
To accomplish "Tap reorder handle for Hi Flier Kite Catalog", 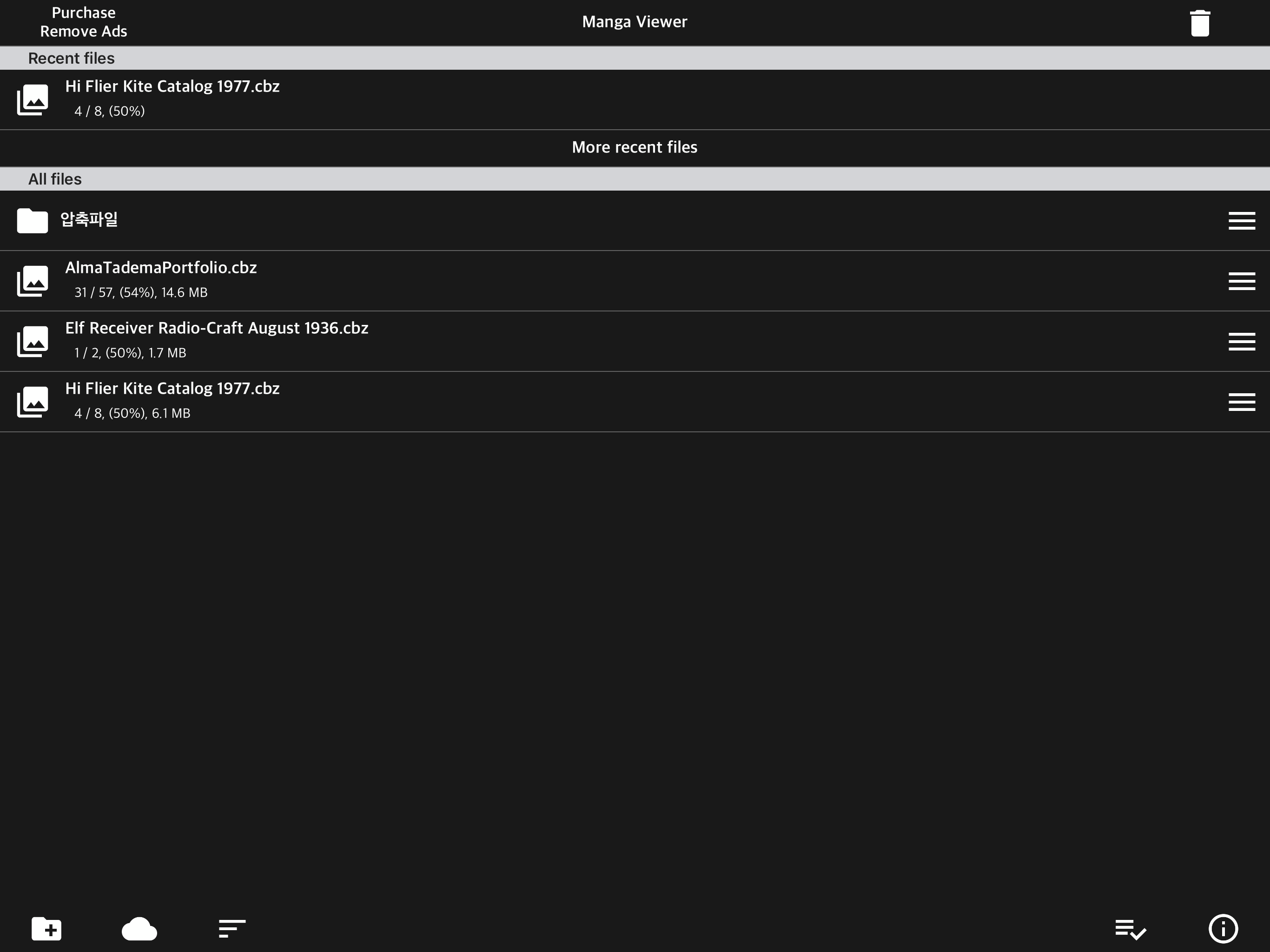I will pyautogui.click(x=1241, y=402).
